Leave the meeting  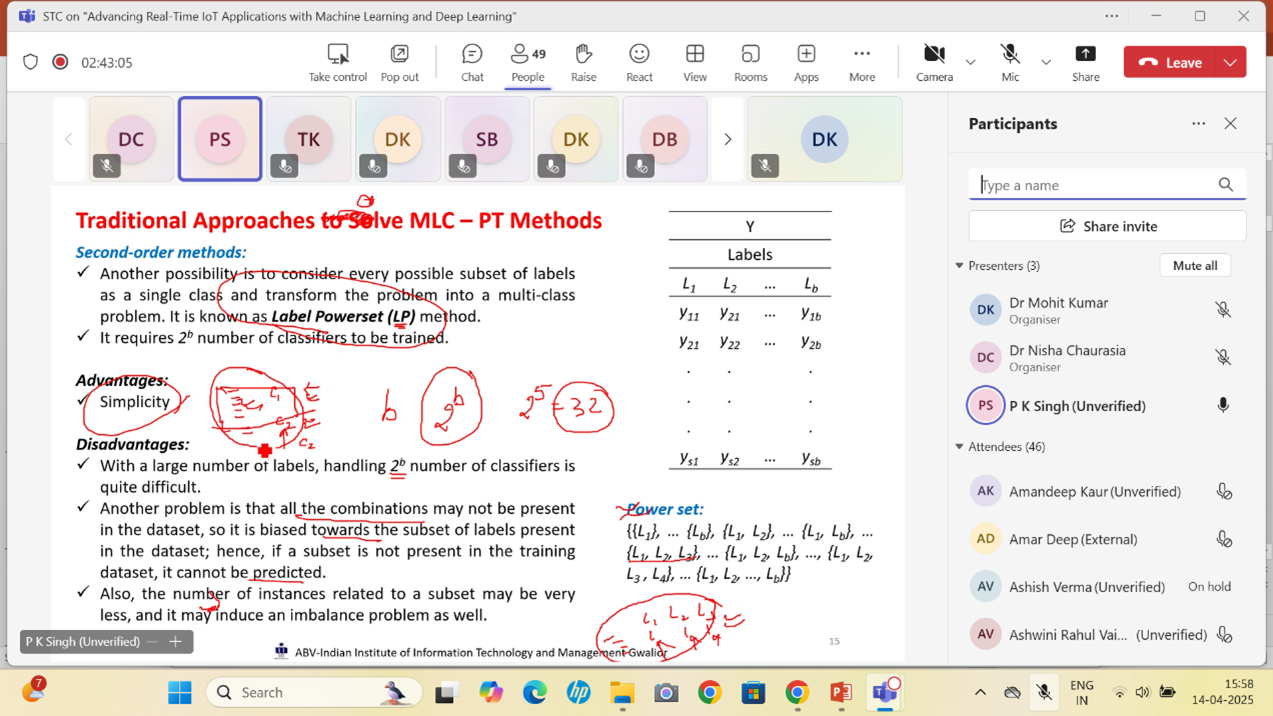tap(1170, 62)
